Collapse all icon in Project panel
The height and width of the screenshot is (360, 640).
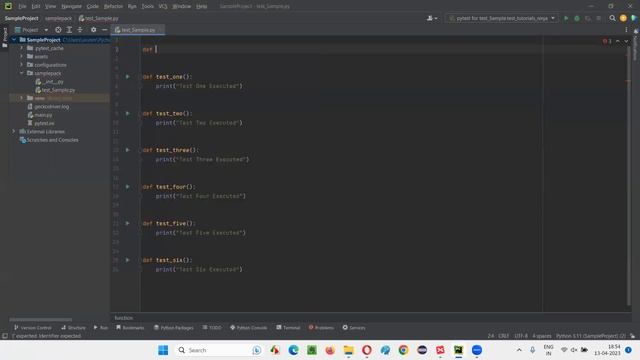tap(80, 30)
